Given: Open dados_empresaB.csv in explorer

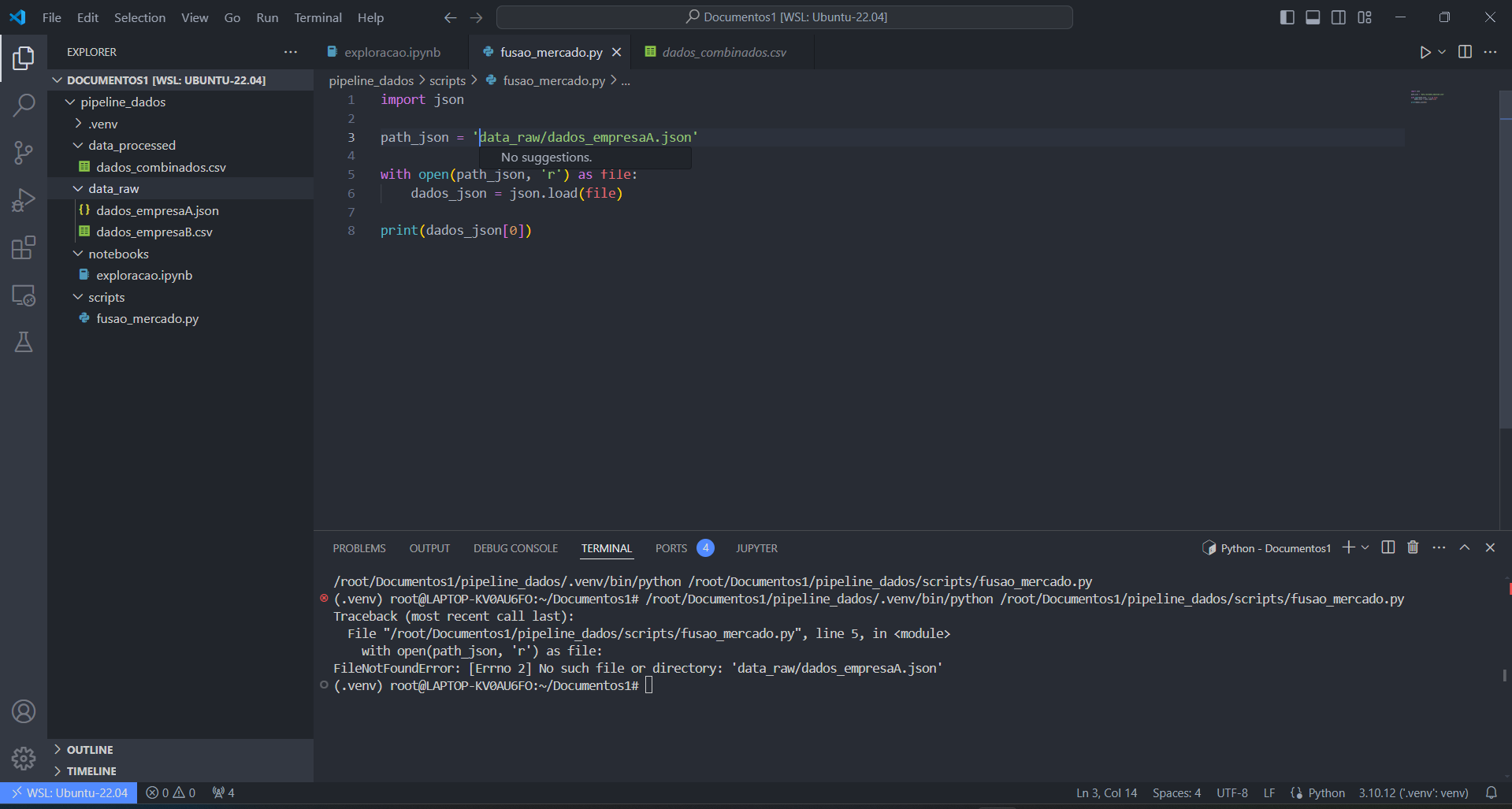Looking at the screenshot, I should pyautogui.click(x=154, y=232).
